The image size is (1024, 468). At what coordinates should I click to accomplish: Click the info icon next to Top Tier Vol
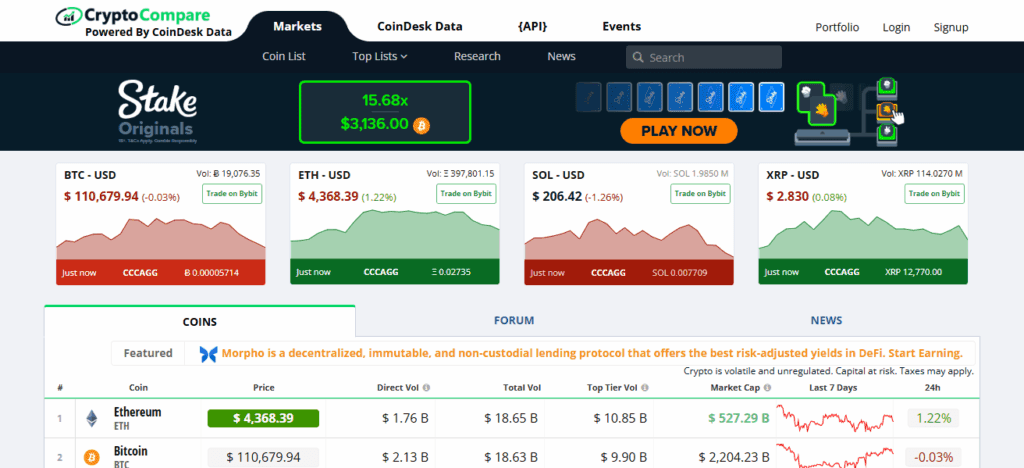(x=645, y=388)
